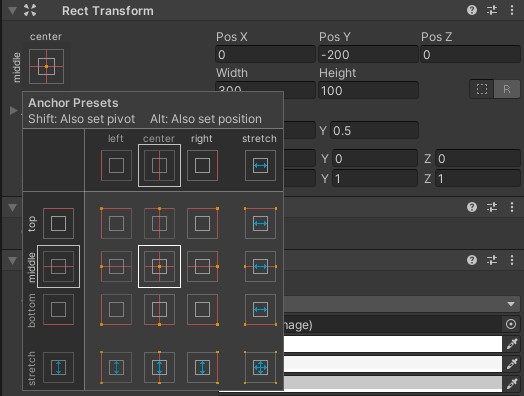The height and width of the screenshot is (396, 524).
Task: Toggle blueprint mode dashed rectangle button
Action: pos(482,89)
